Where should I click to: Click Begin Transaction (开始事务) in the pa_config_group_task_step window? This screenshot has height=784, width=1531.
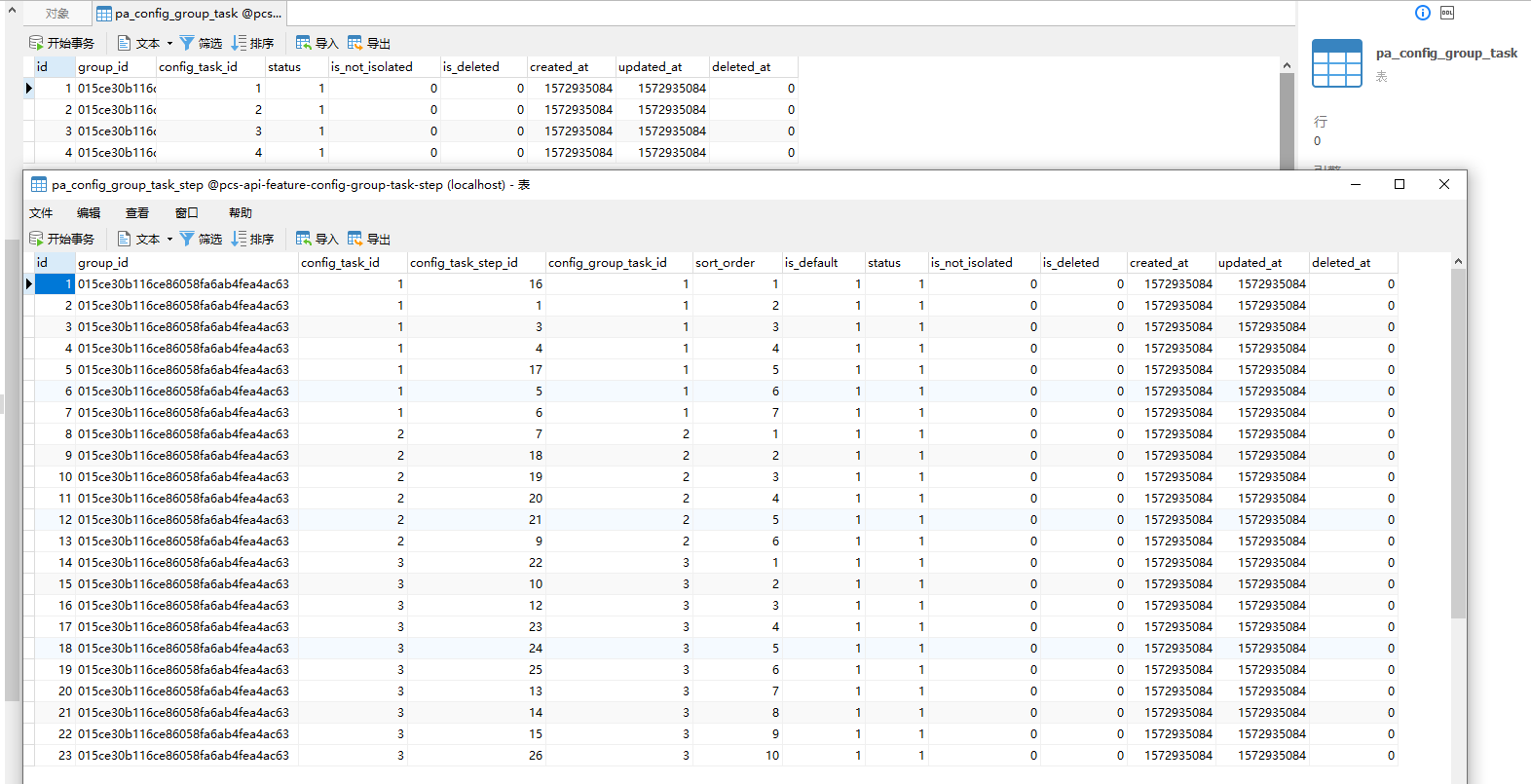(x=62, y=239)
